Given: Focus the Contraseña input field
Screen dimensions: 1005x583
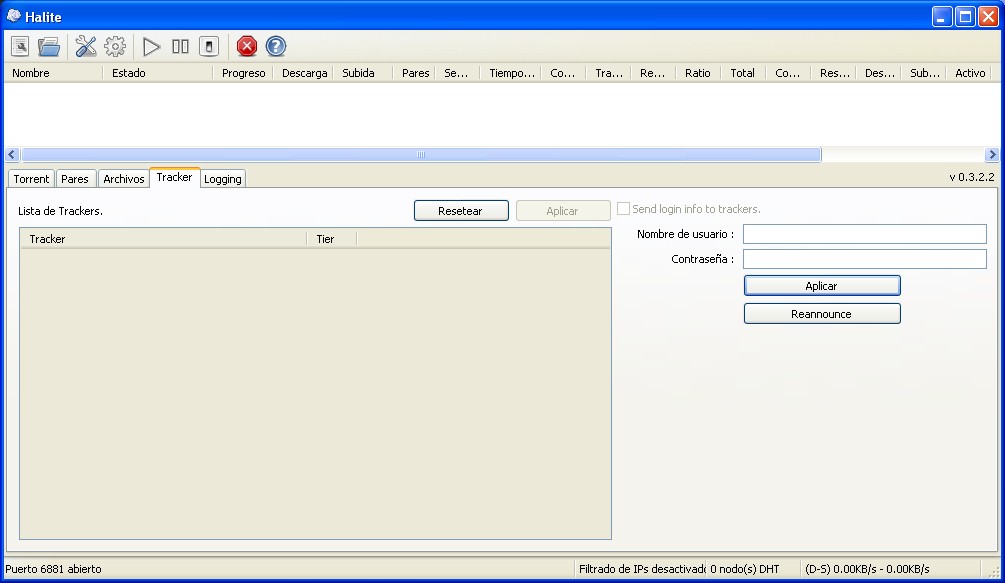Looking at the screenshot, I should 864,259.
